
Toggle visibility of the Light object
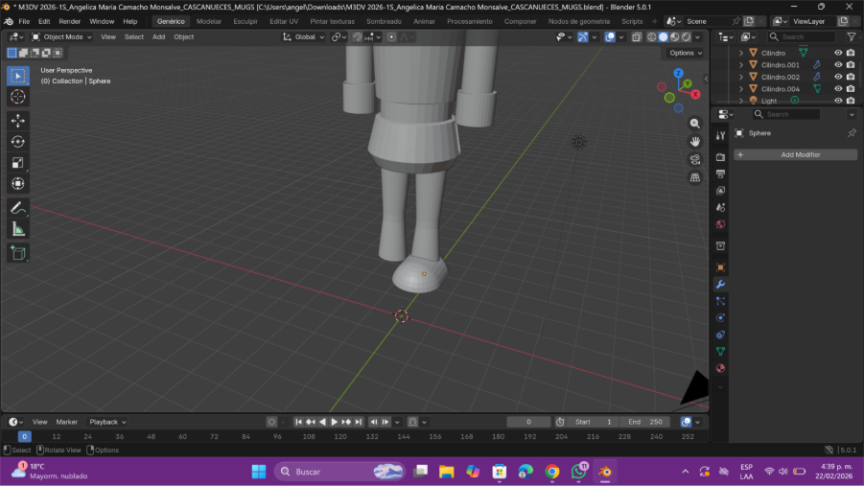838,100
